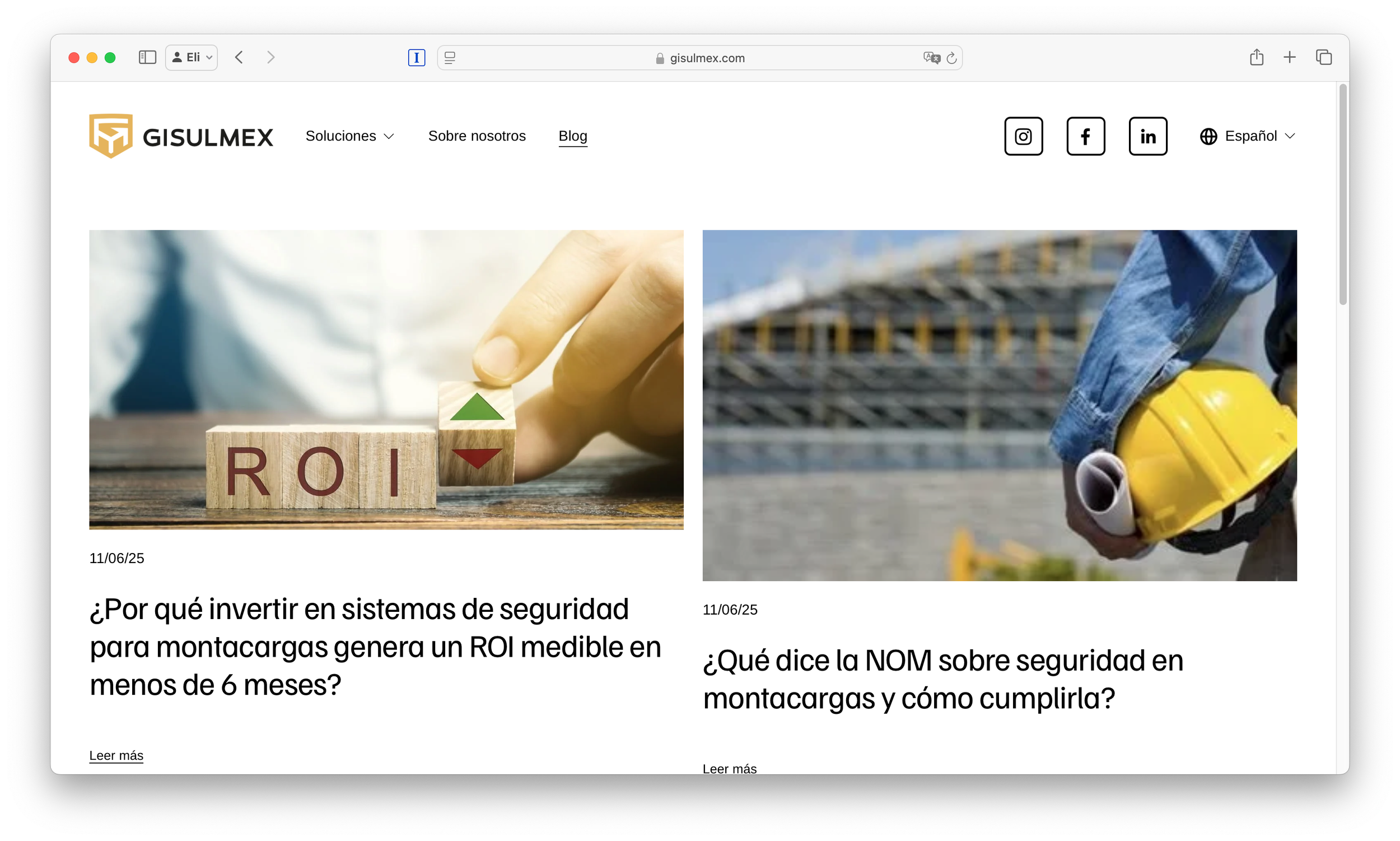Go back to previous page
This screenshot has height=841, width=1400.
pos(239,57)
